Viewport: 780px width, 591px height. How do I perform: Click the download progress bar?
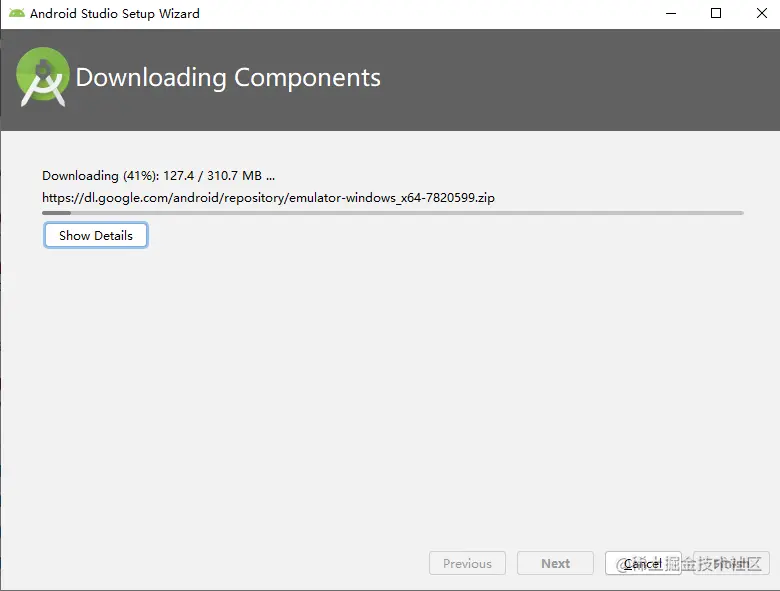coord(393,213)
